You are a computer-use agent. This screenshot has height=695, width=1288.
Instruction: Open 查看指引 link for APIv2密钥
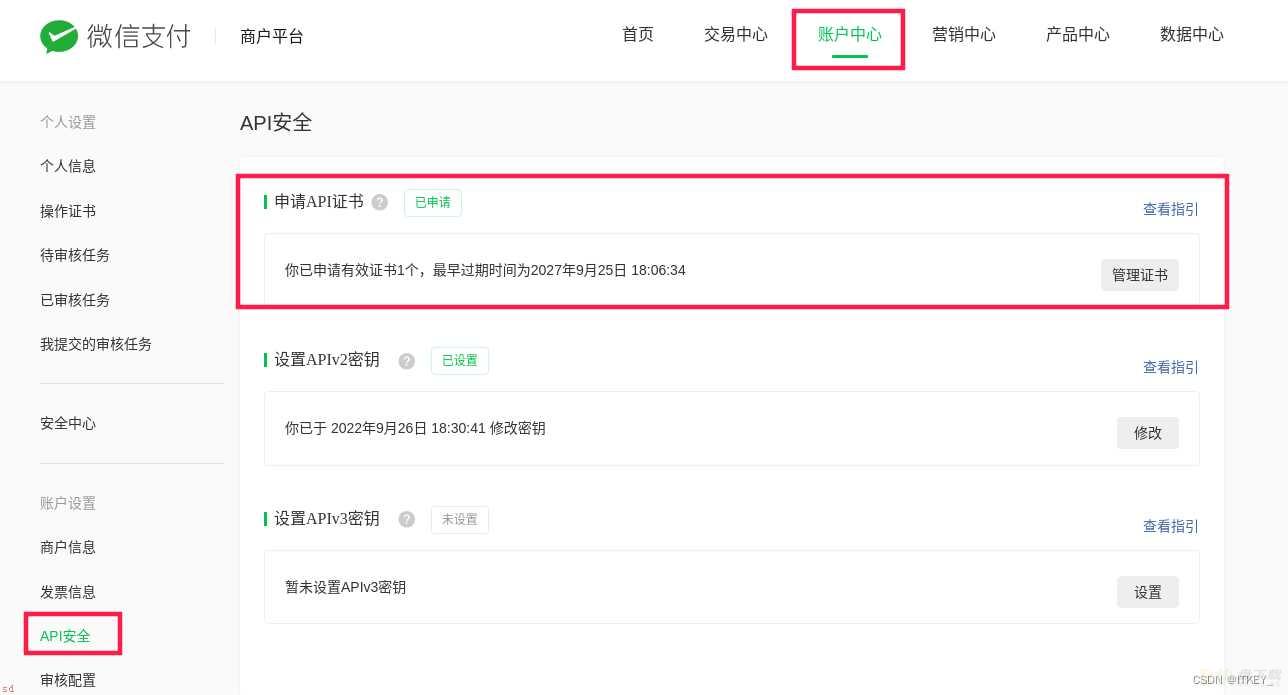click(1171, 367)
